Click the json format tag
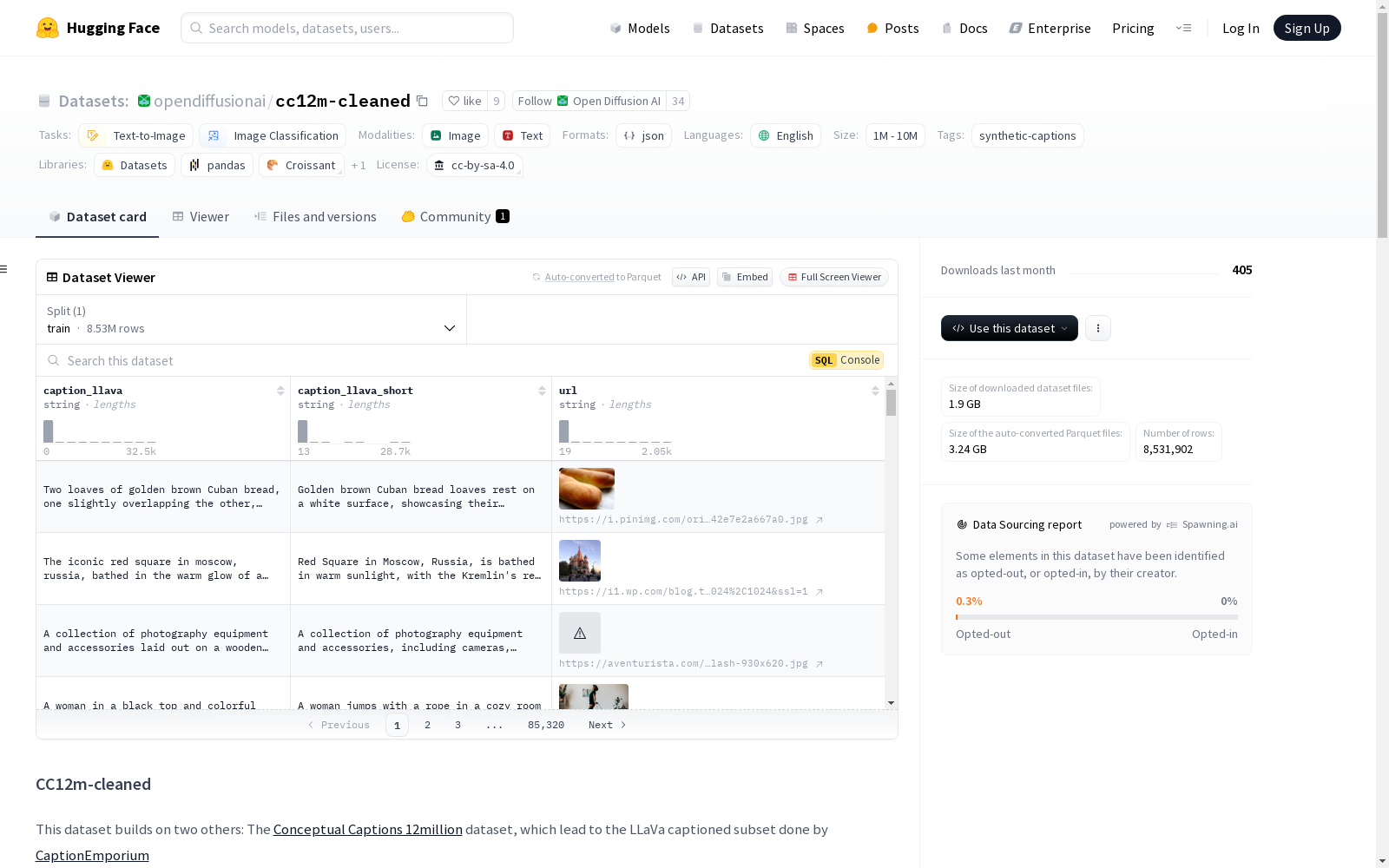The image size is (1389, 868). (x=643, y=135)
